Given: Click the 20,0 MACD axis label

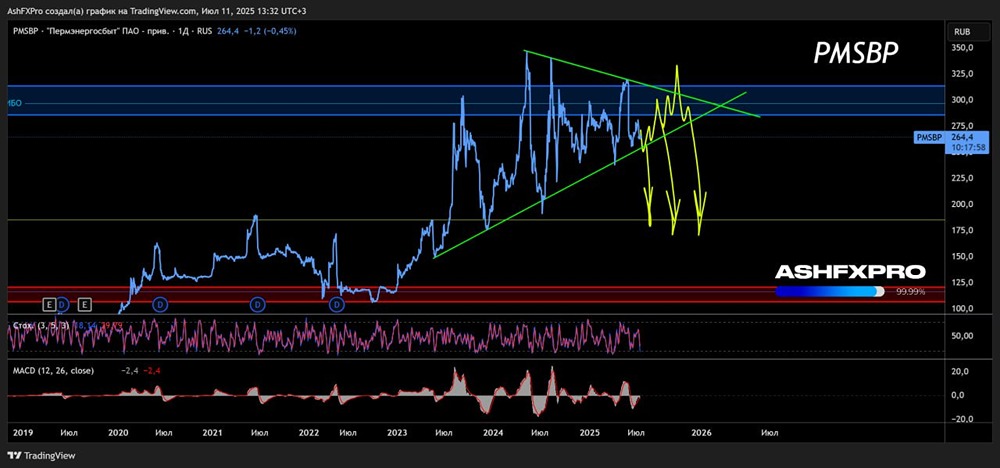Looking at the screenshot, I should point(962,371).
